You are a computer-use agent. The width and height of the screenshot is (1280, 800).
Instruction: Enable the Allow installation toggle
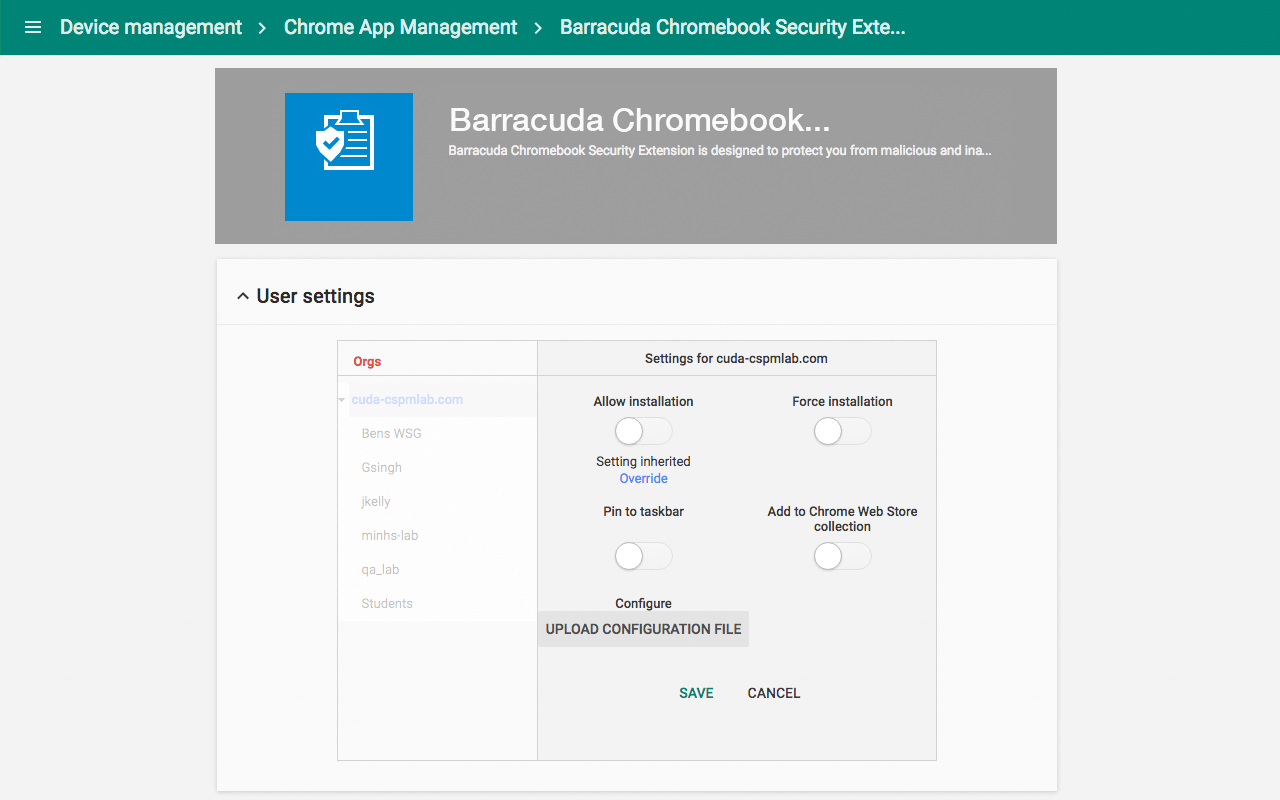tap(643, 431)
